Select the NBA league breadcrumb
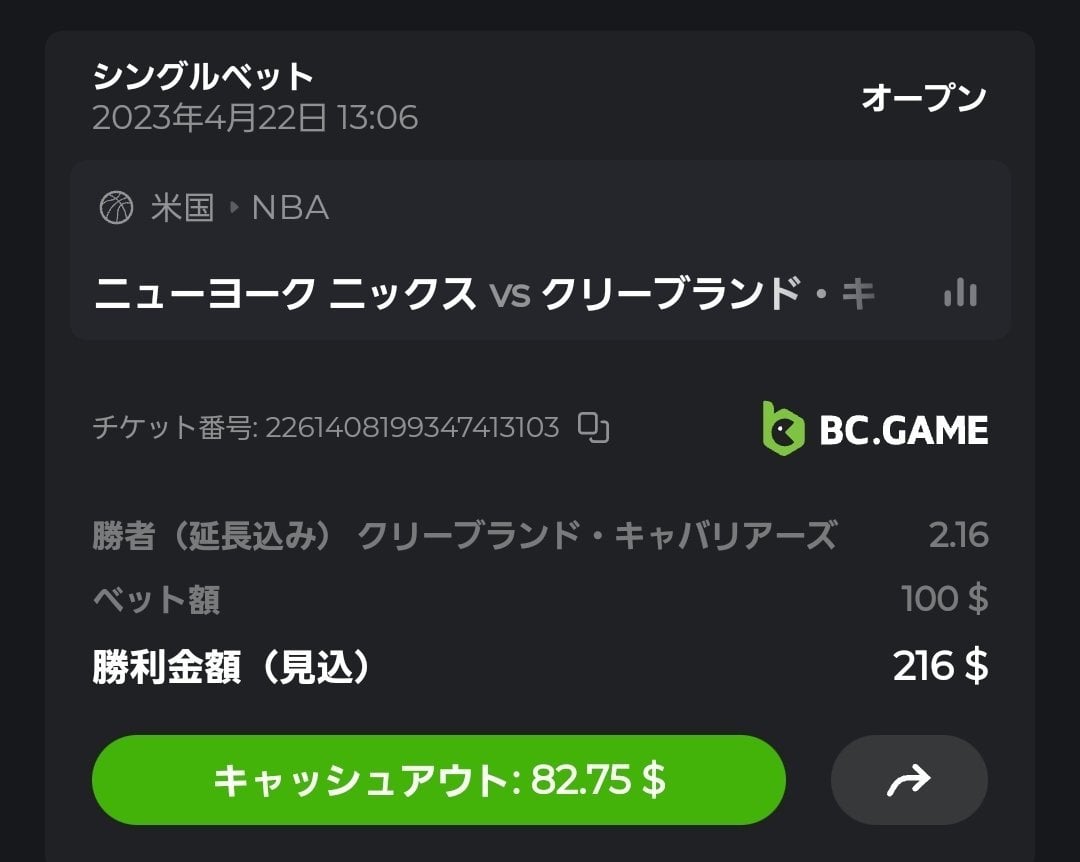The width and height of the screenshot is (1080, 862). 290,208
